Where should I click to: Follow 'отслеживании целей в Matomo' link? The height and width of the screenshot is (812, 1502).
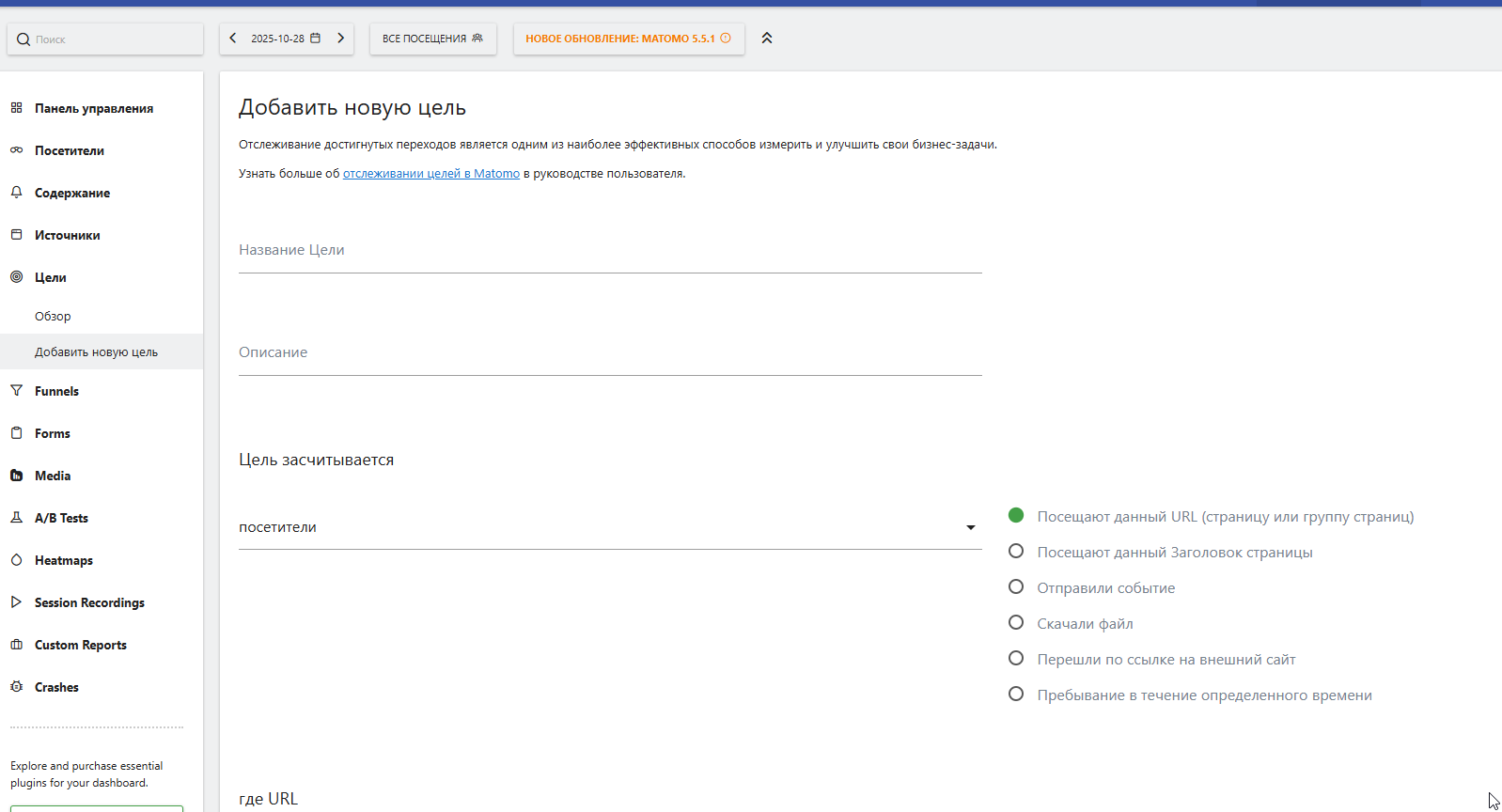coord(430,174)
